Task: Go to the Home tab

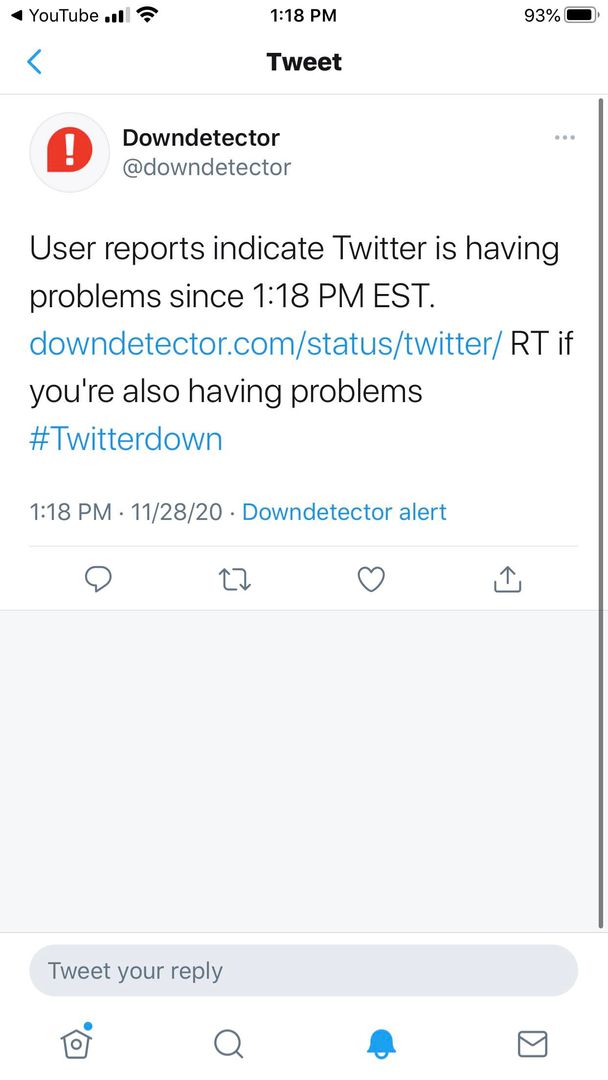Action: point(76,1043)
